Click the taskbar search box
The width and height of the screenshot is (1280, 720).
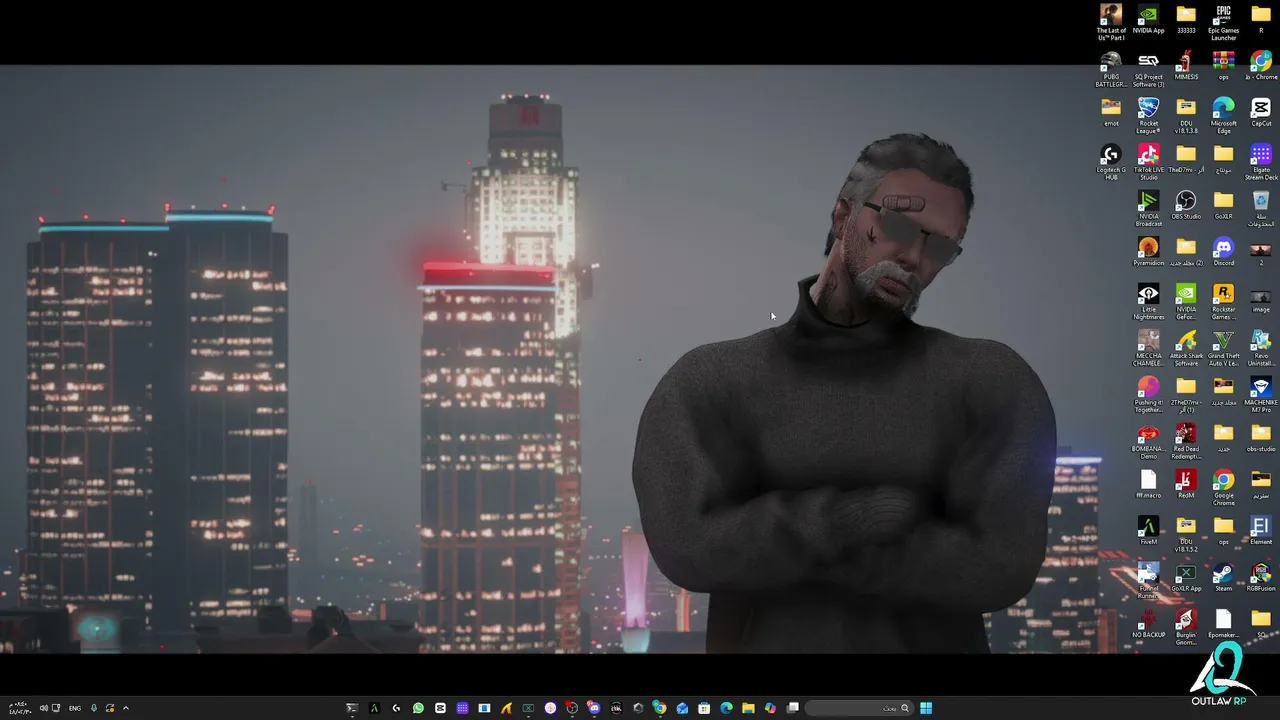pyautogui.click(x=860, y=708)
